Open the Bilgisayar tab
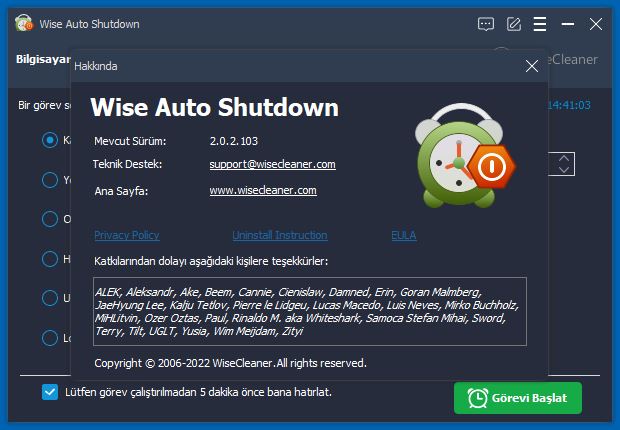Image resolution: width=620 pixels, height=430 pixels. tap(43, 59)
